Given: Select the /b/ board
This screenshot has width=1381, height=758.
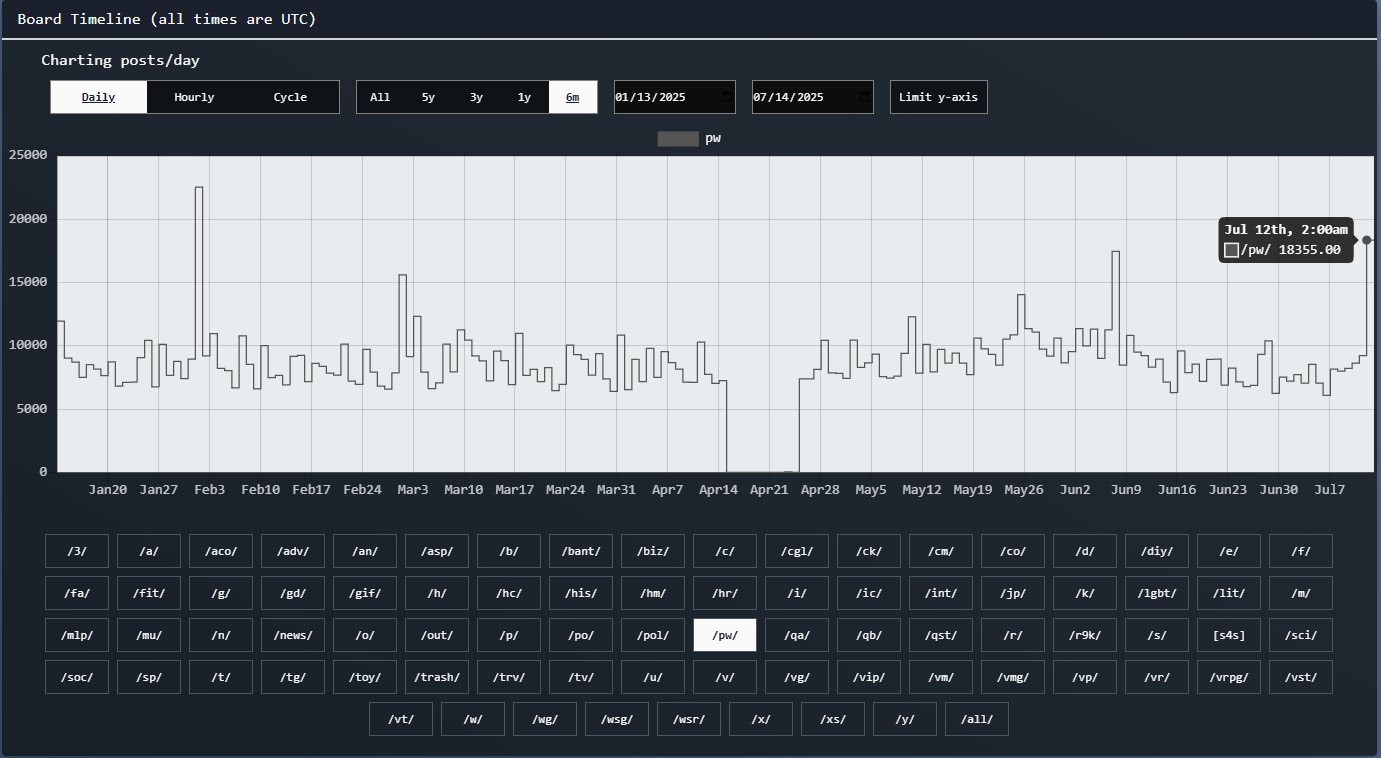Looking at the screenshot, I should [x=509, y=551].
